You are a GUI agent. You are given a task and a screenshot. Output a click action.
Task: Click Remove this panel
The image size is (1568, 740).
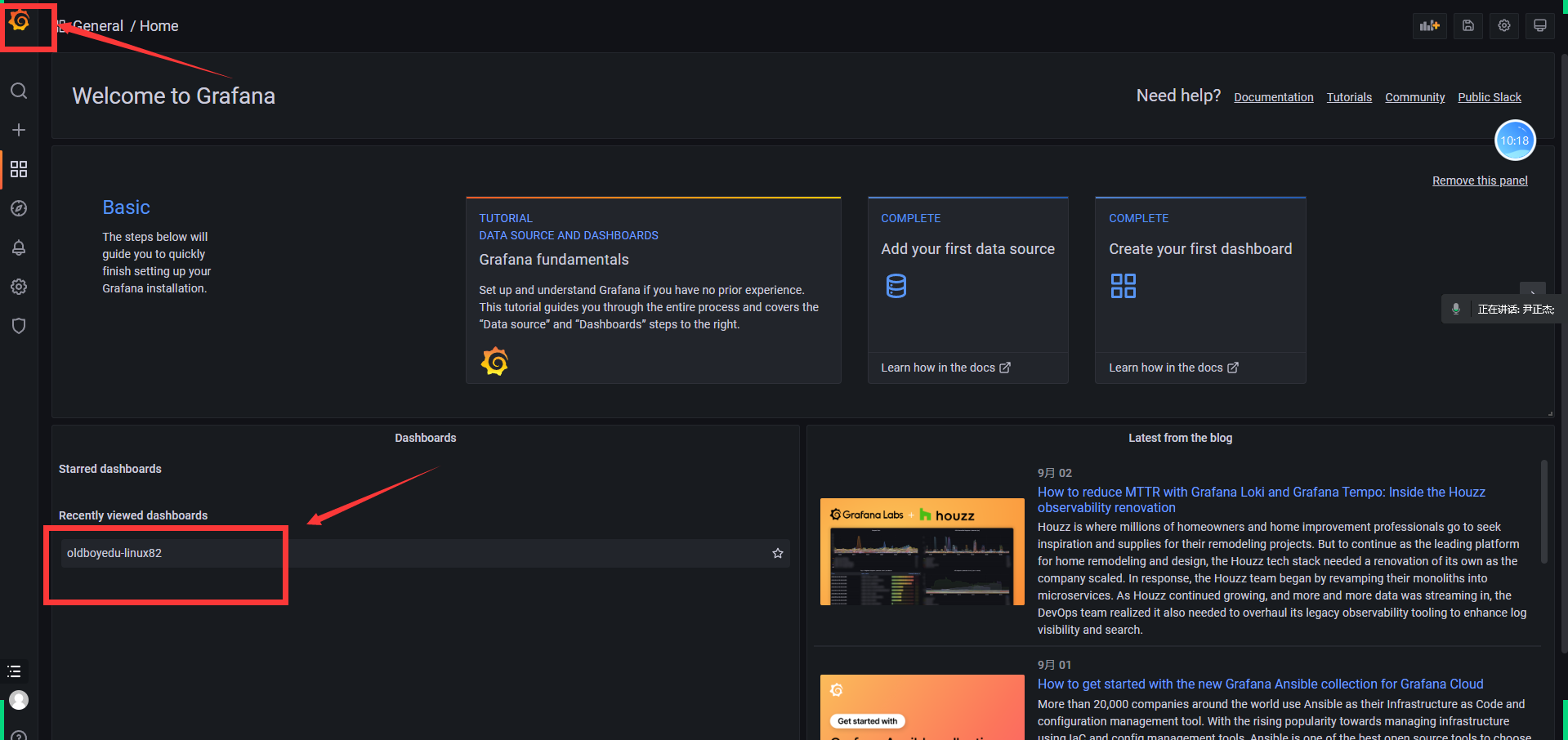tap(1480, 181)
